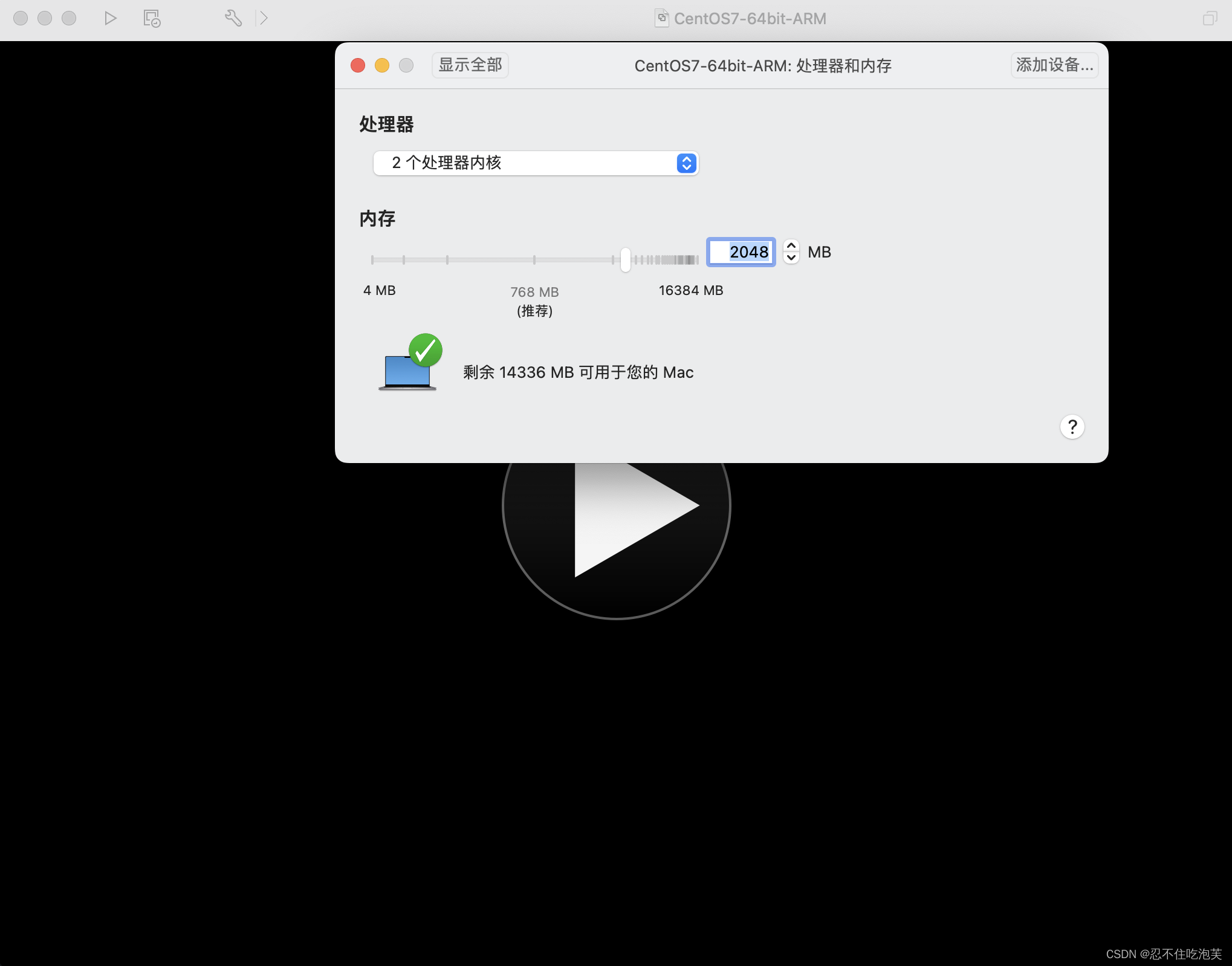Click the 16384 MB label

(x=691, y=291)
